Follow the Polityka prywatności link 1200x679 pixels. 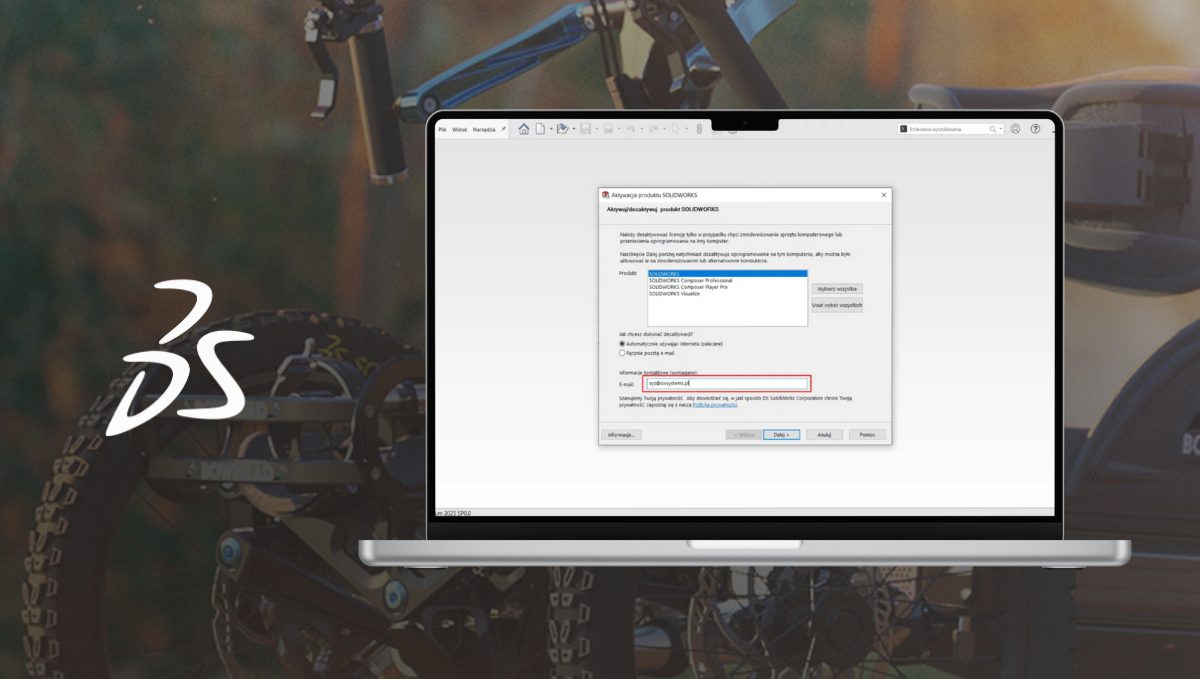(714, 405)
